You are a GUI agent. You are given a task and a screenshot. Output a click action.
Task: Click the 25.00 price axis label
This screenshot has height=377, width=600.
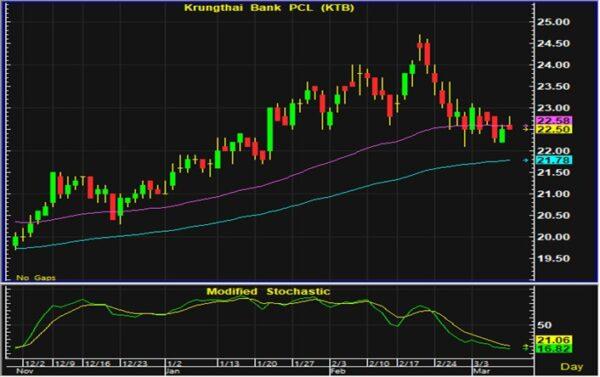[x=553, y=22]
